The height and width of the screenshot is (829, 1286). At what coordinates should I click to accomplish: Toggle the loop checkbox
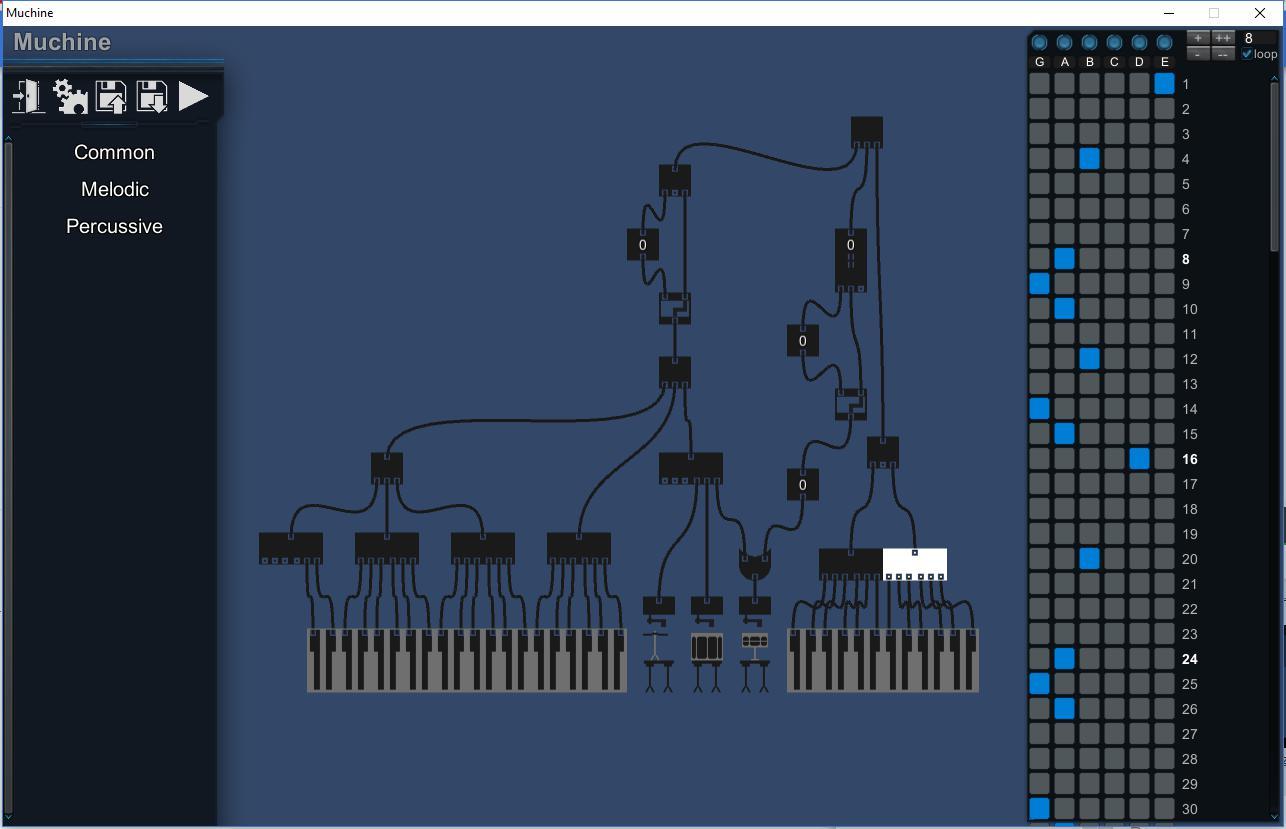pos(1247,54)
